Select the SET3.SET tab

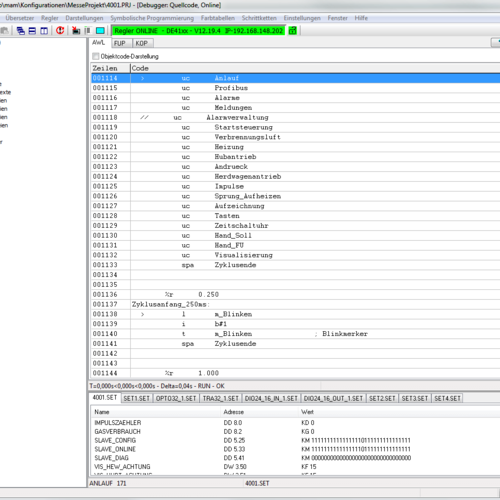(x=415, y=398)
